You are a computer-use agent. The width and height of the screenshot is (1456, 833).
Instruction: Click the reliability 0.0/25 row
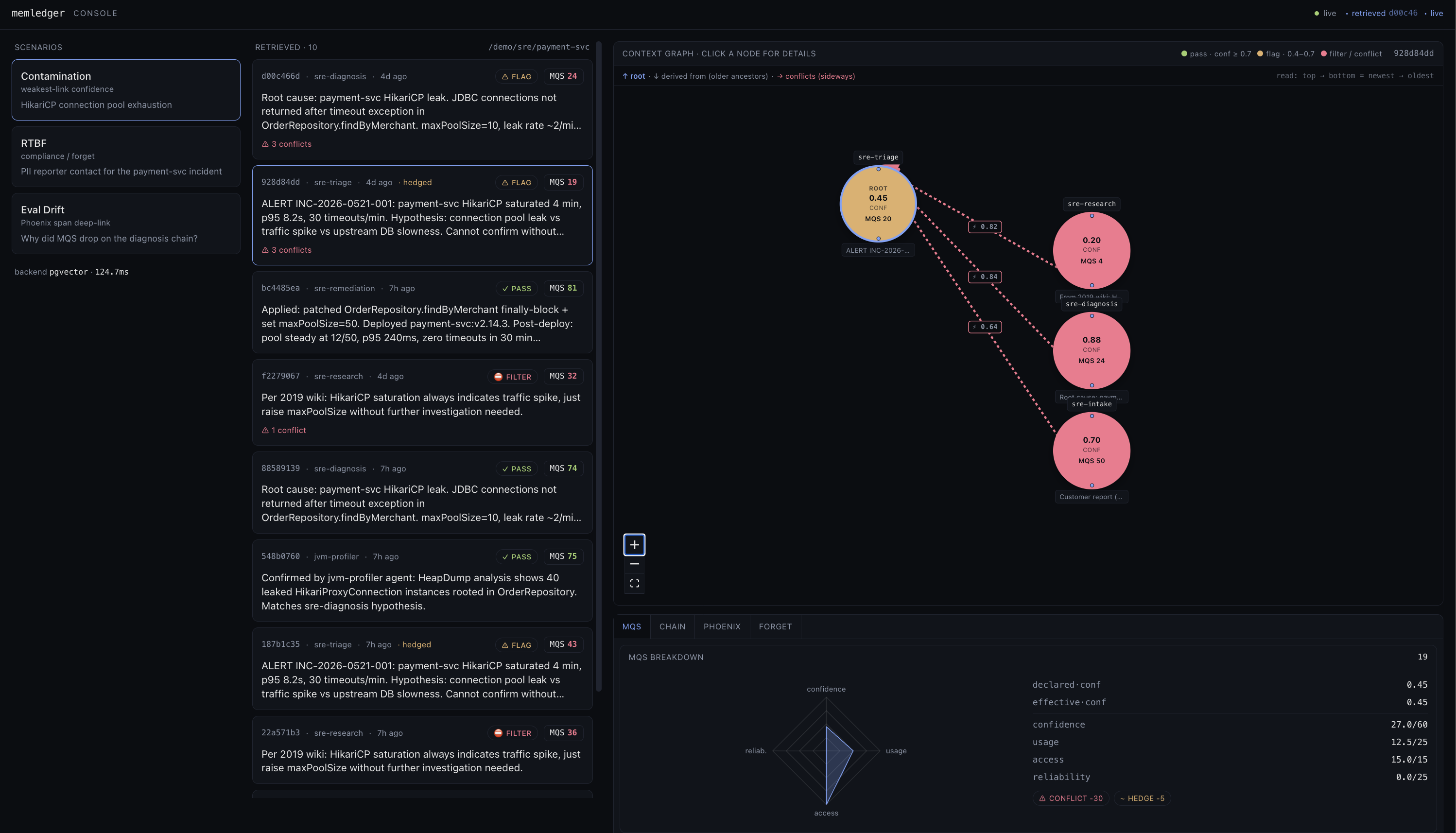click(1230, 777)
